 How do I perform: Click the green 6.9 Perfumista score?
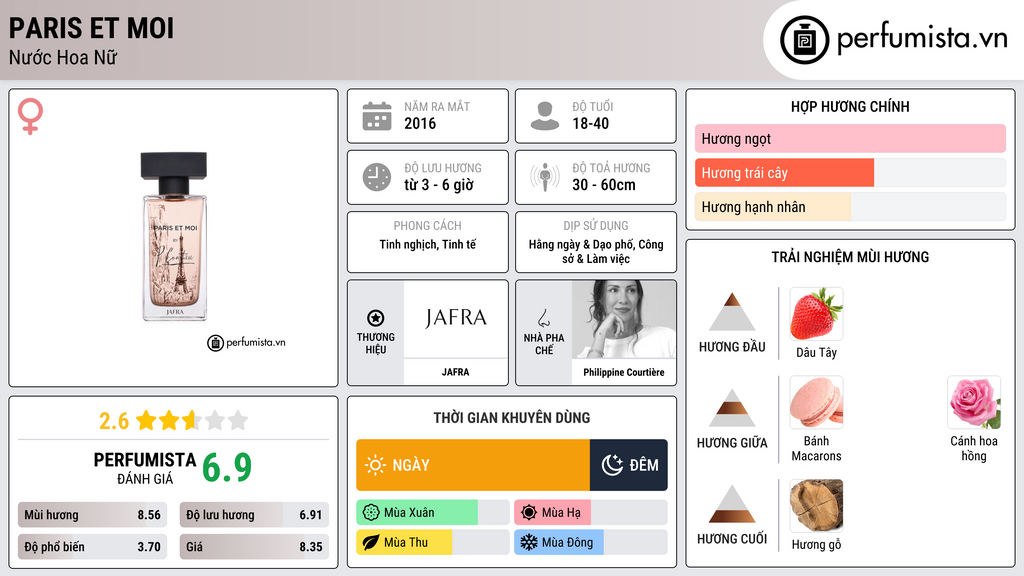[226, 466]
